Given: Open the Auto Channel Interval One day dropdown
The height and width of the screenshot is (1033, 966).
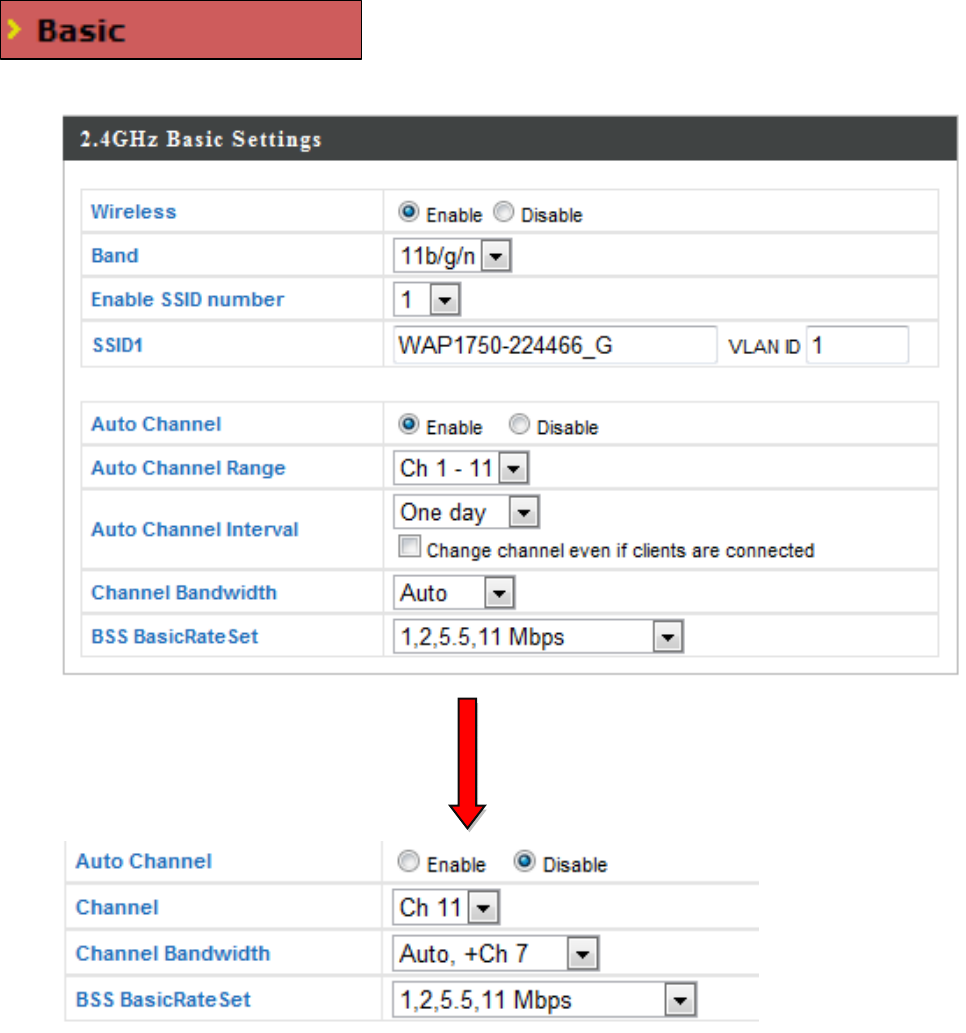Looking at the screenshot, I should (466, 512).
